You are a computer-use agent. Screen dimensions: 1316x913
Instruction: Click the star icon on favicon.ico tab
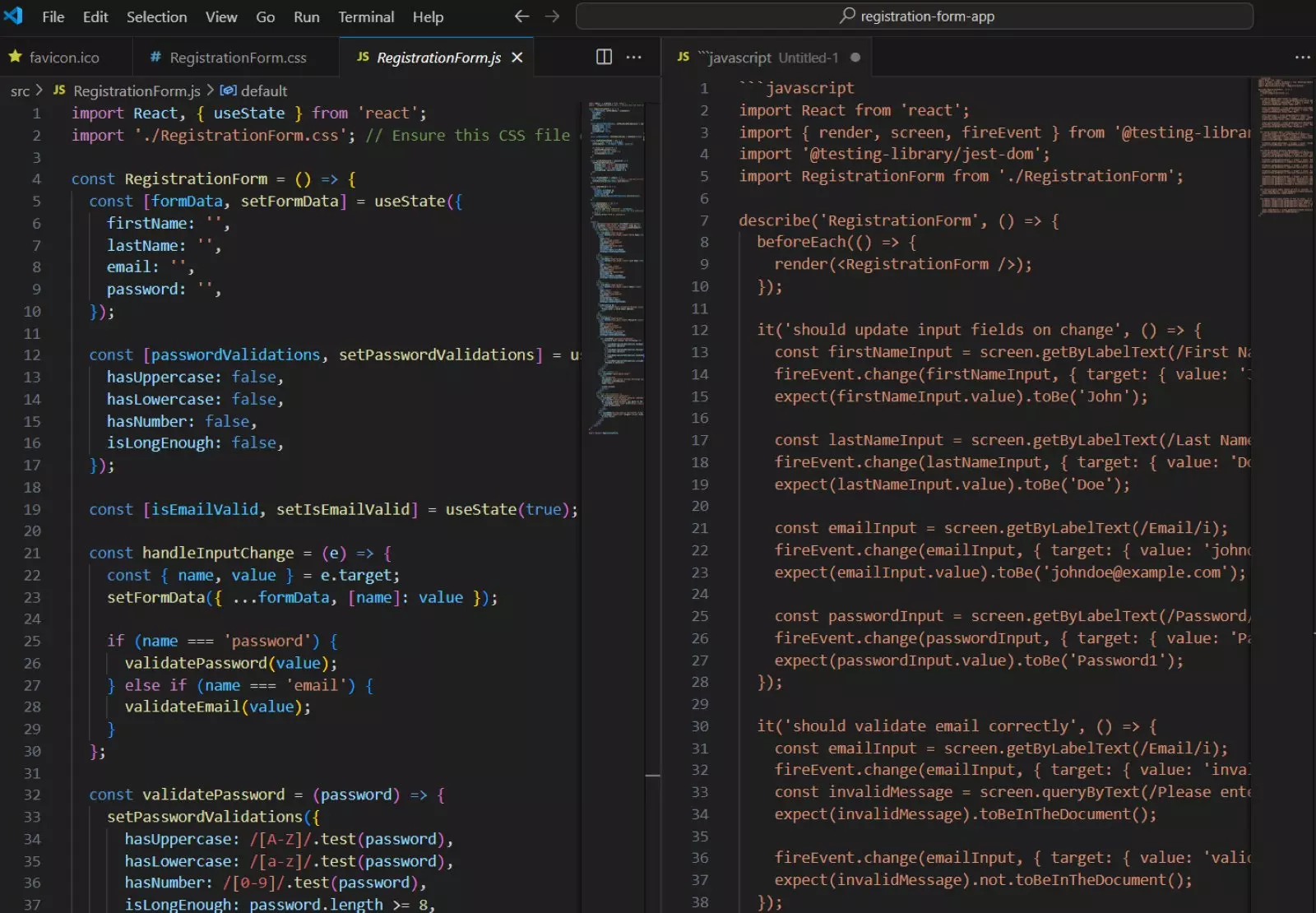(x=16, y=57)
